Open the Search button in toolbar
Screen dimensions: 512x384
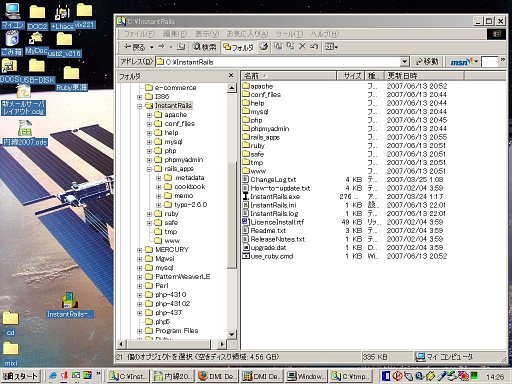point(204,47)
